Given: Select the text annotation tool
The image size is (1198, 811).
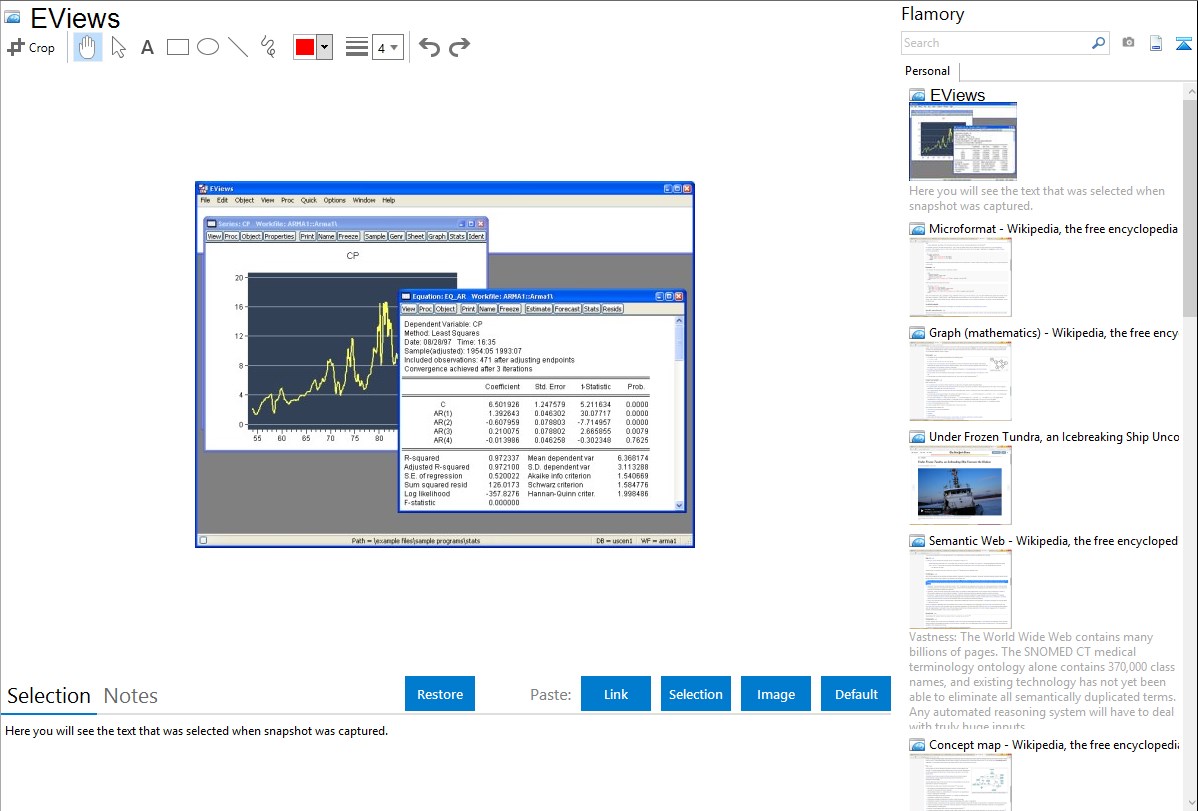Looking at the screenshot, I should coord(147,47).
